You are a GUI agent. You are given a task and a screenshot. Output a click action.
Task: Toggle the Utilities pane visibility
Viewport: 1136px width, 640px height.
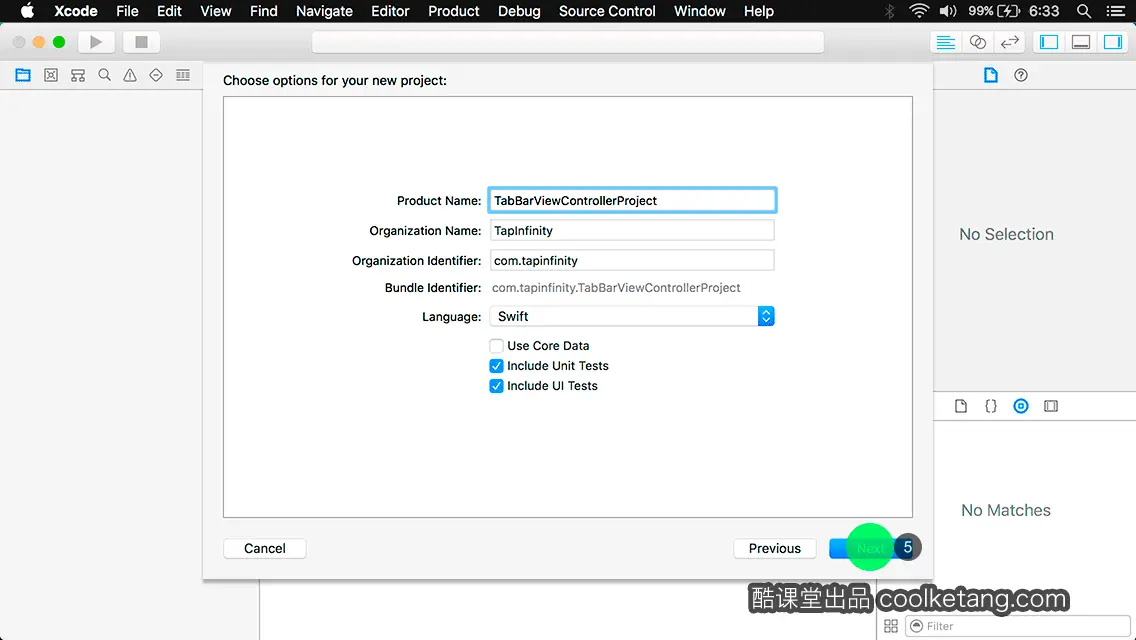click(1113, 42)
